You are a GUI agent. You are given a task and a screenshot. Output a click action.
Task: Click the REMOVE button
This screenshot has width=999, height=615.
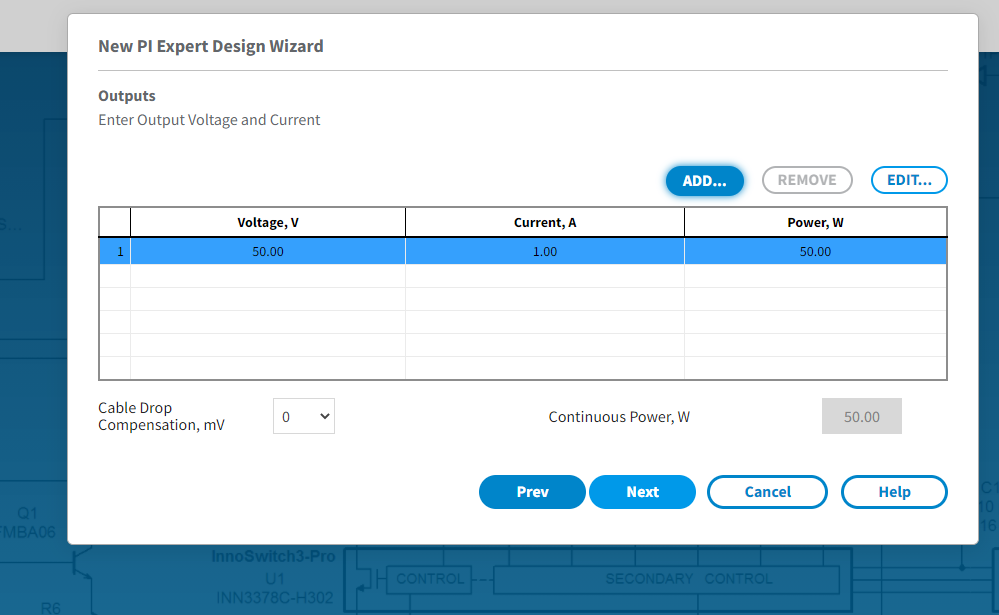coord(807,180)
